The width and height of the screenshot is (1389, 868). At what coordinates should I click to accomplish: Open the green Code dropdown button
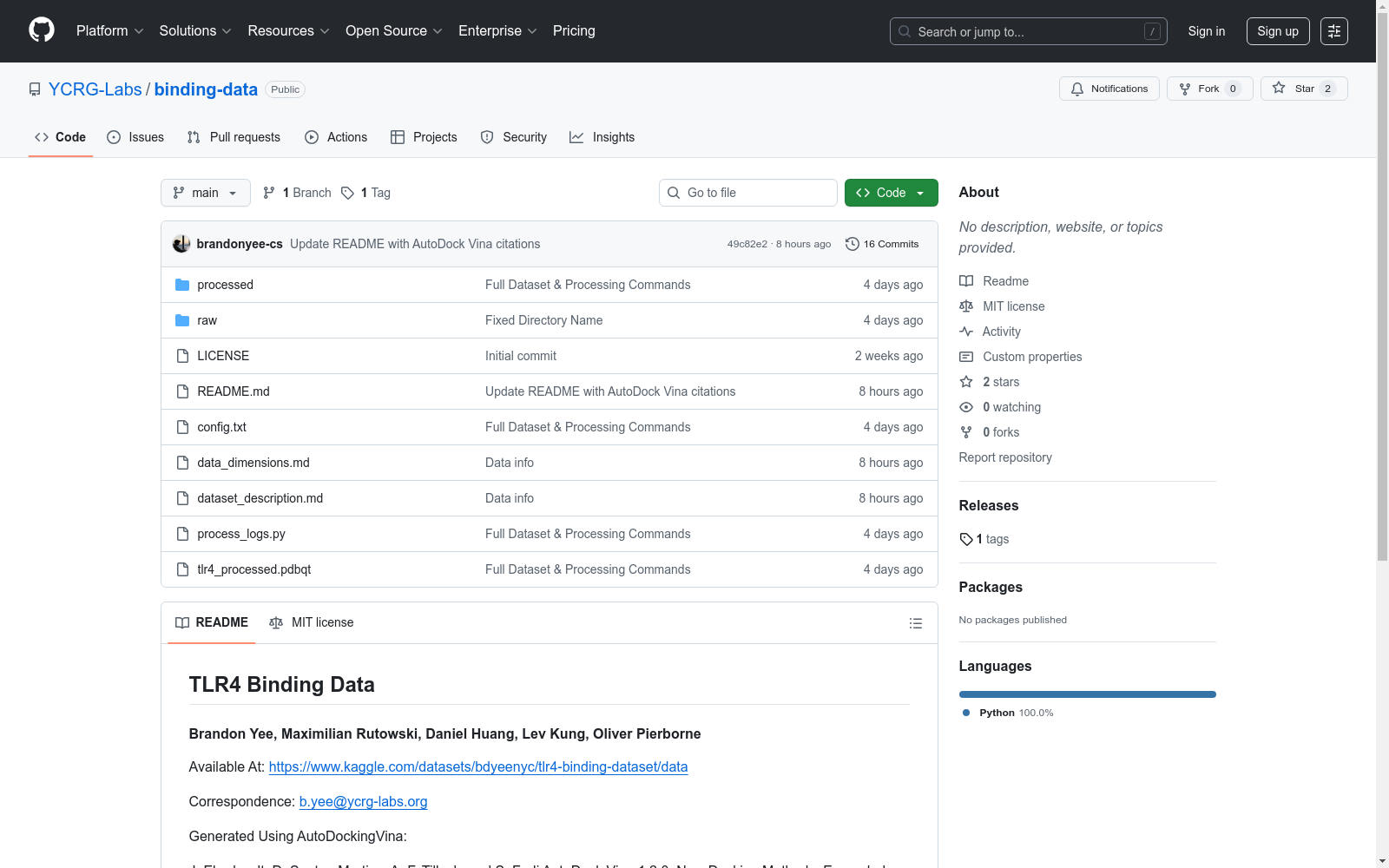891,193
